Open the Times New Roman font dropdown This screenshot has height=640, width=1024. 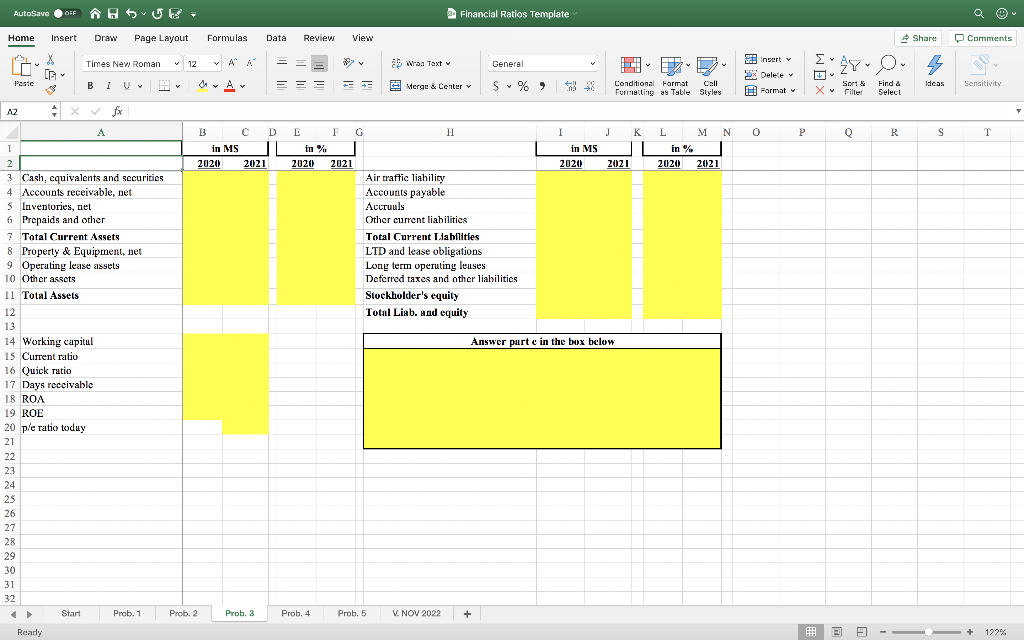[x=130, y=62]
